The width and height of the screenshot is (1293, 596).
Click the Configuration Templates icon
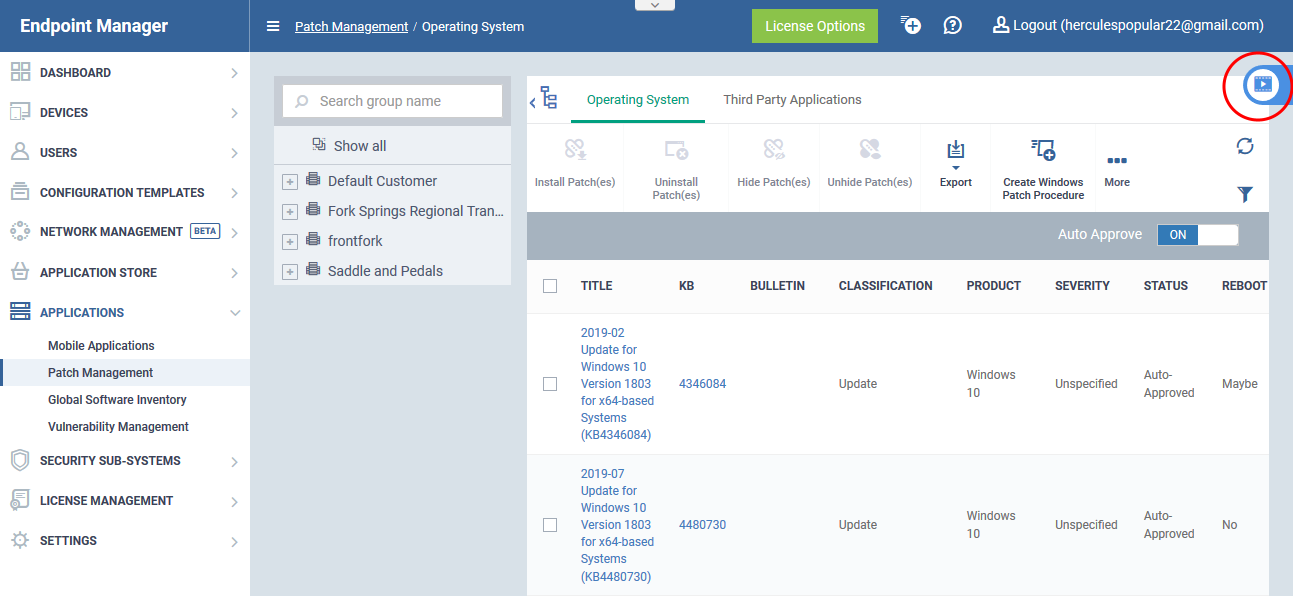20,192
